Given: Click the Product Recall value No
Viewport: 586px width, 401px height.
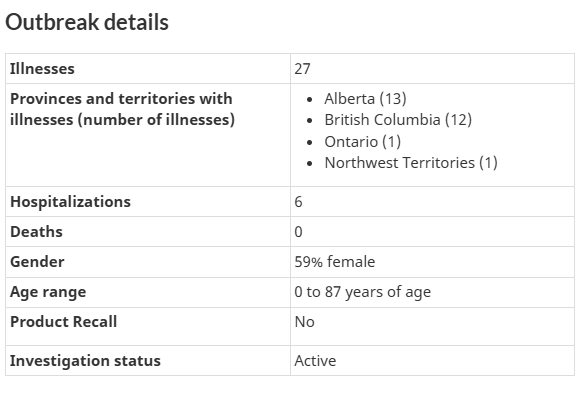Looking at the screenshot, I should pyautogui.click(x=304, y=322).
